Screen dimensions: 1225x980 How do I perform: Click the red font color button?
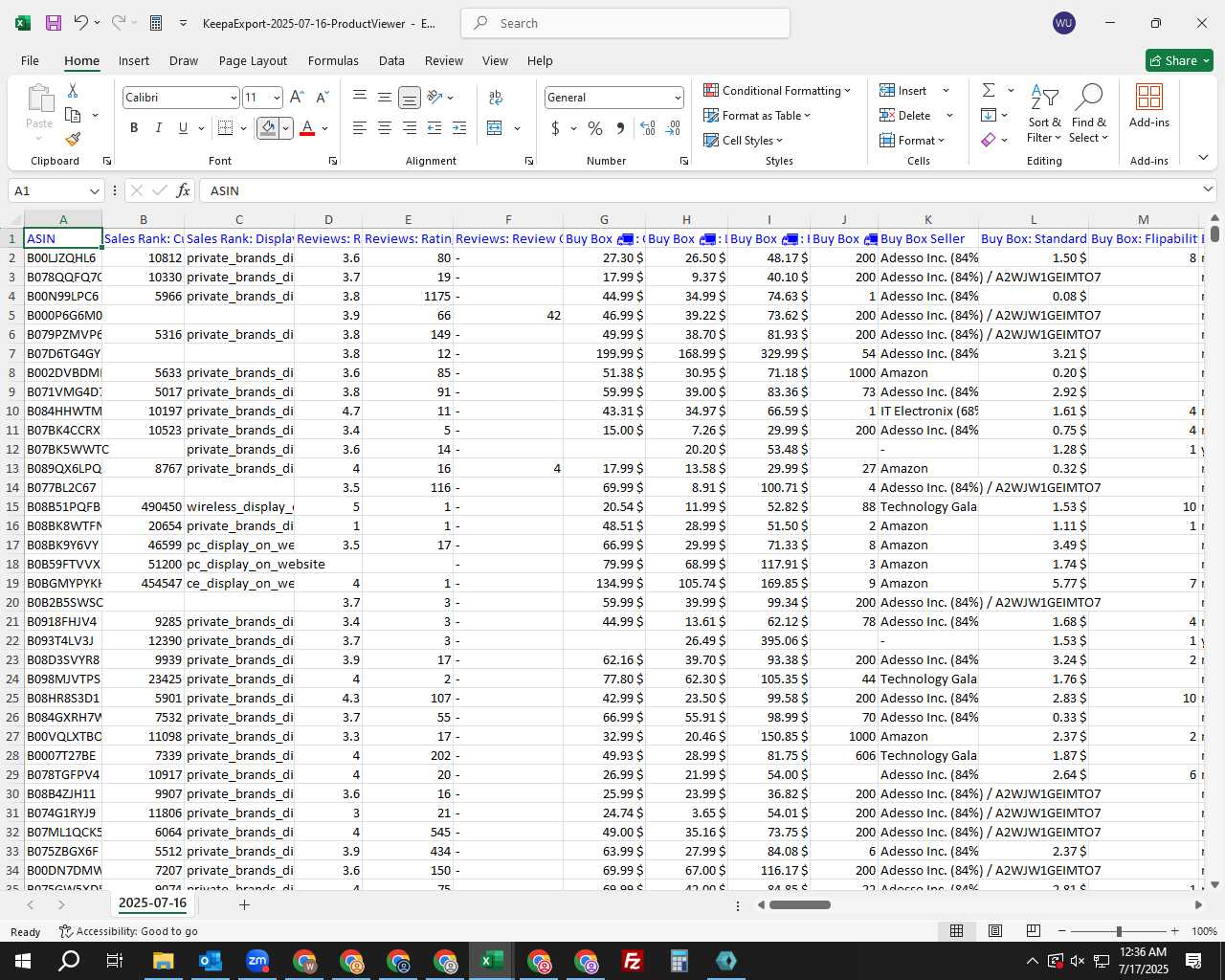(x=307, y=128)
